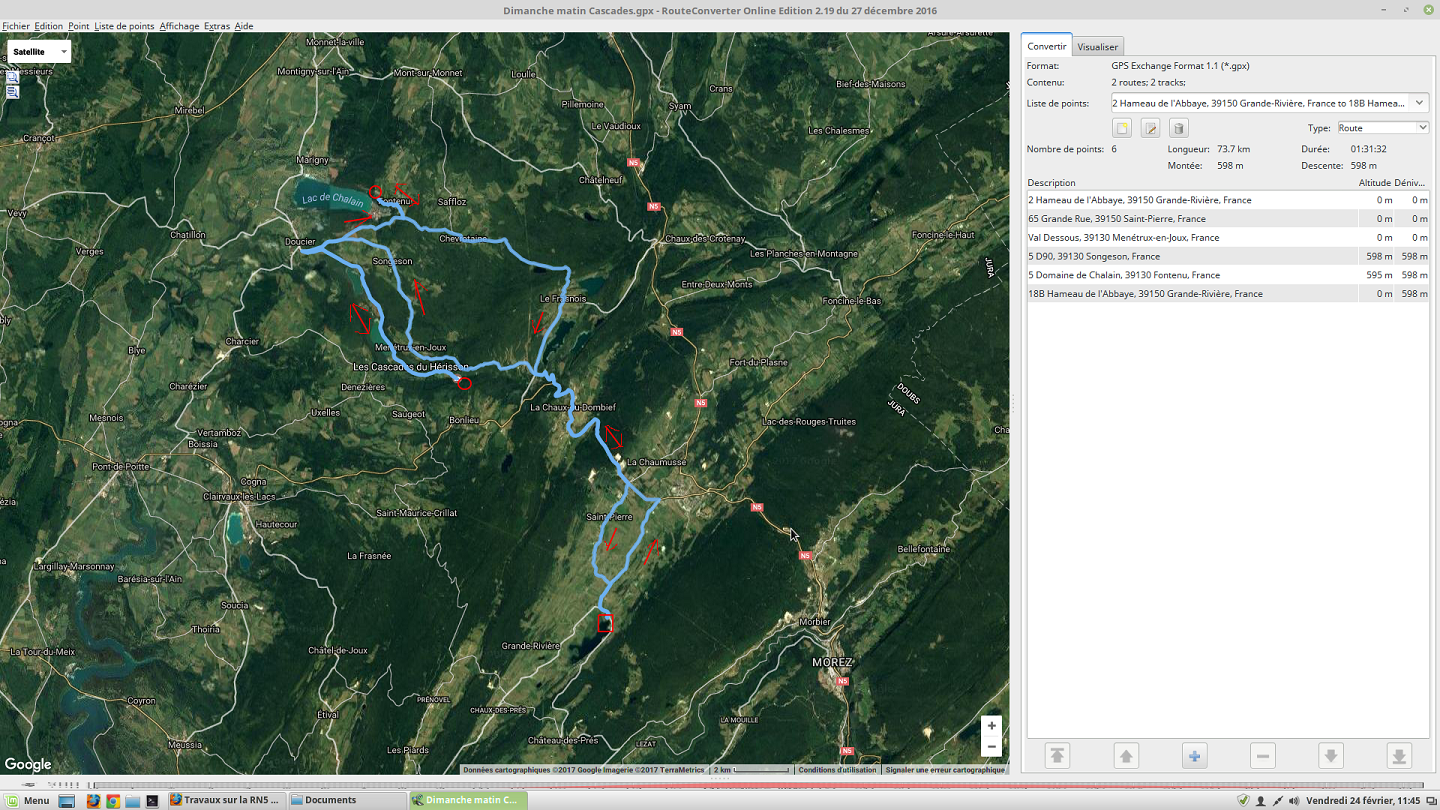1440x810 pixels.
Task: Open the Affichage menu
Action: coord(180,26)
